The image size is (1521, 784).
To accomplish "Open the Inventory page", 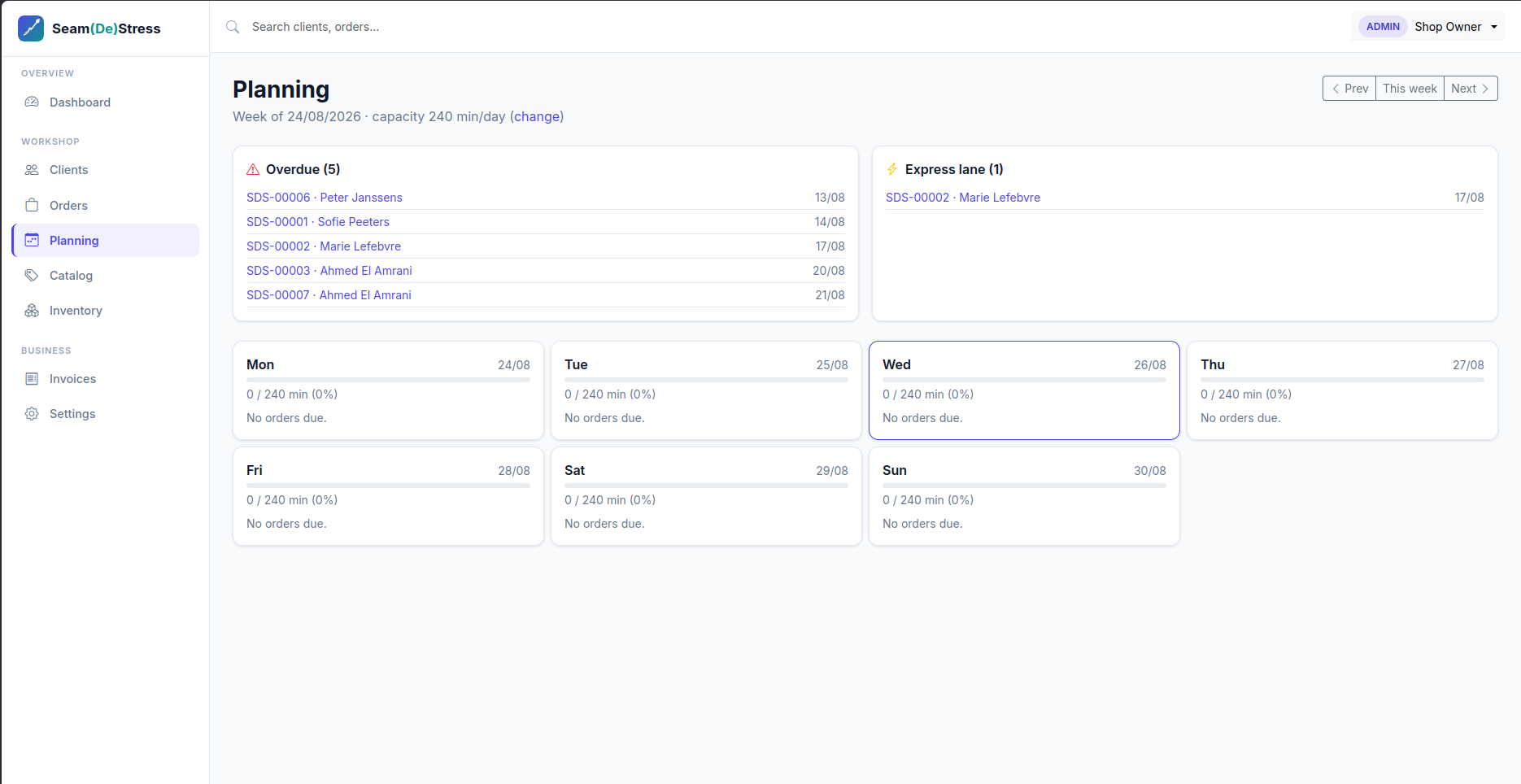I will click(106, 311).
